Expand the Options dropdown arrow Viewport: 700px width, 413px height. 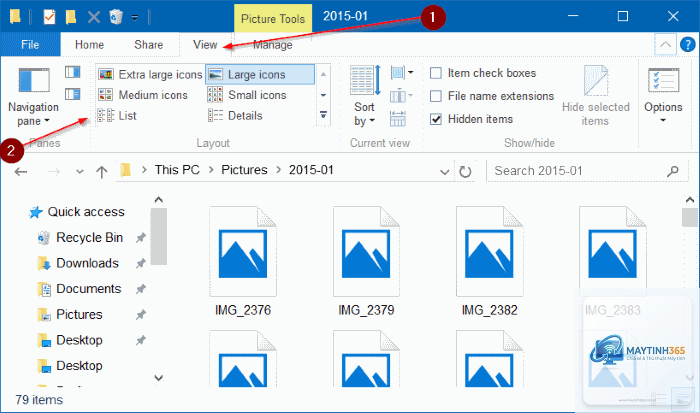pyautogui.click(x=663, y=120)
